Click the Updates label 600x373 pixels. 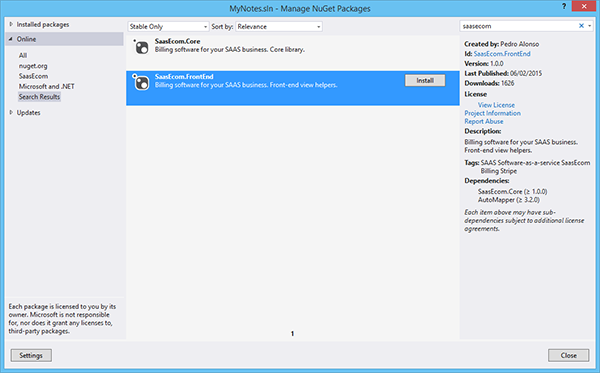[x=28, y=112]
